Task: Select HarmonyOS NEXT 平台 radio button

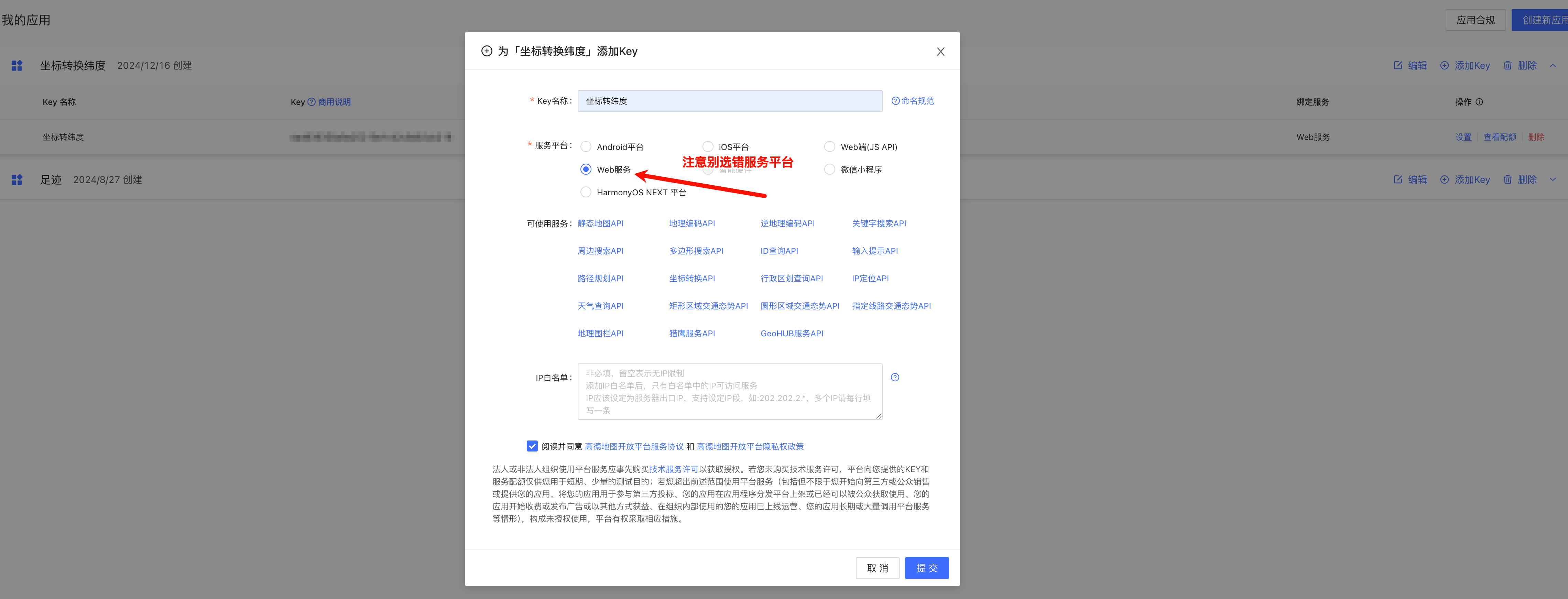Action: pos(586,192)
